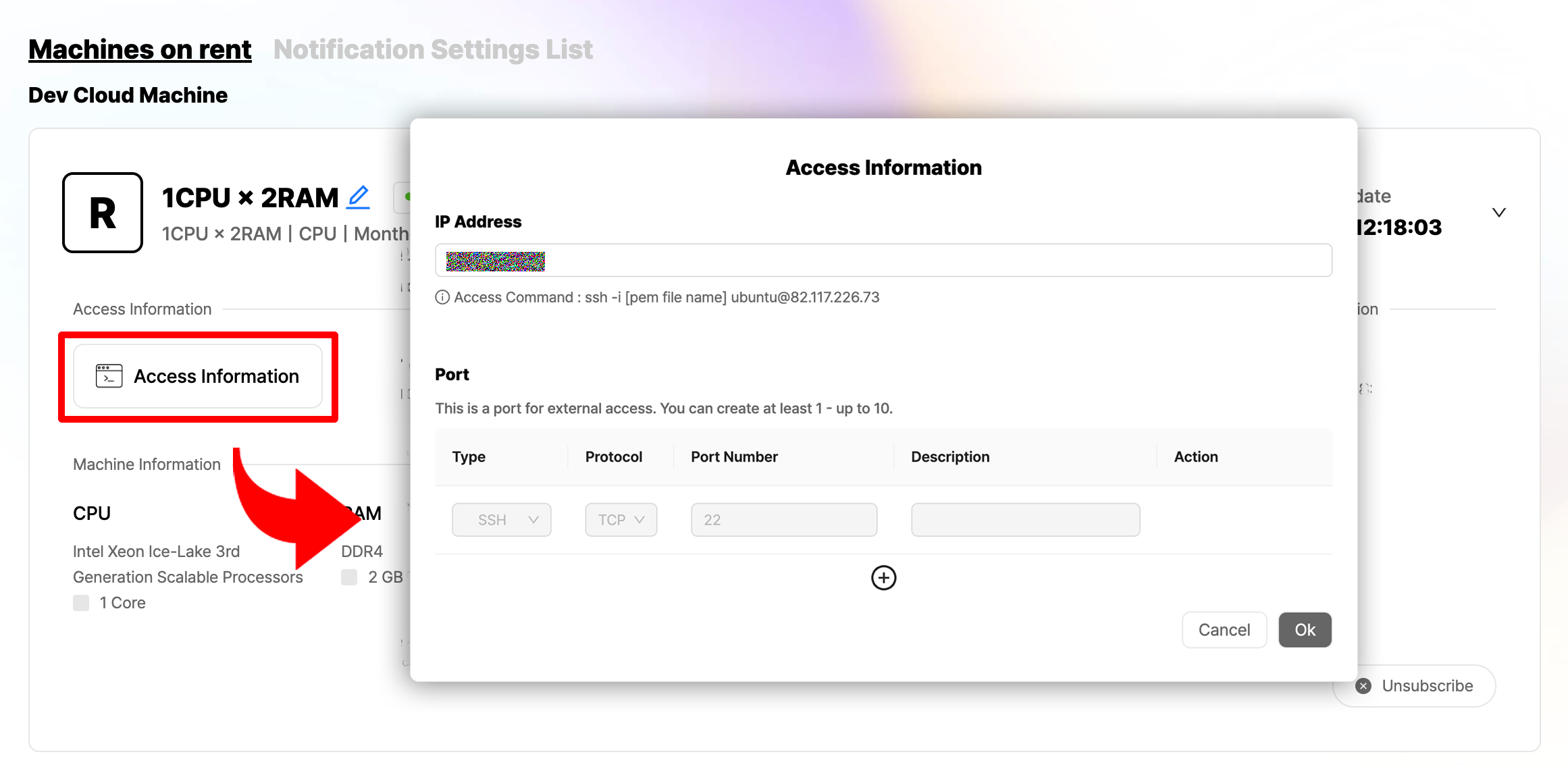1568x767 pixels.
Task: Click the Unsubscribe button
Action: [x=1426, y=686]
